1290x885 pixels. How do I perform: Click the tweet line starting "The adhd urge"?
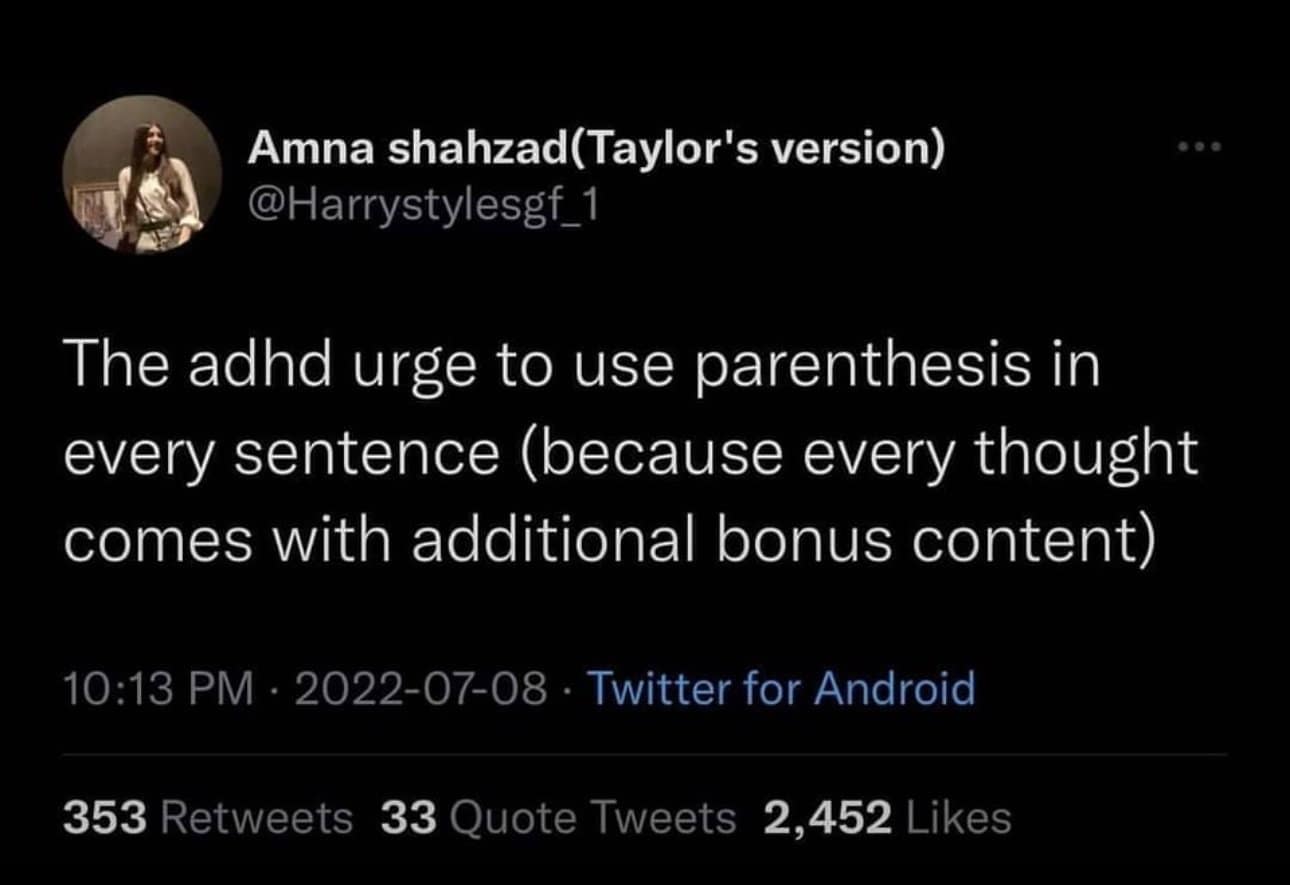pos(583,366)
